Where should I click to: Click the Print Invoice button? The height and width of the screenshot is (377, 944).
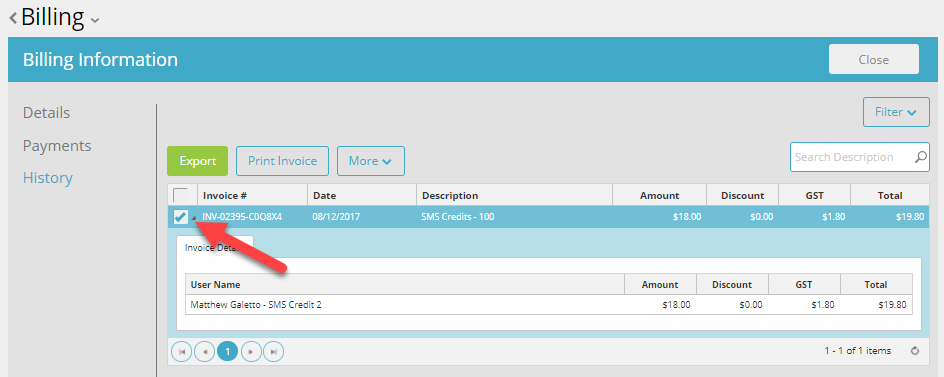click(x=282, y=161)
